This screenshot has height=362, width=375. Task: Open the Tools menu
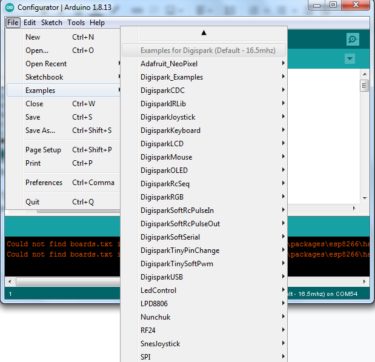click(76, 23)
